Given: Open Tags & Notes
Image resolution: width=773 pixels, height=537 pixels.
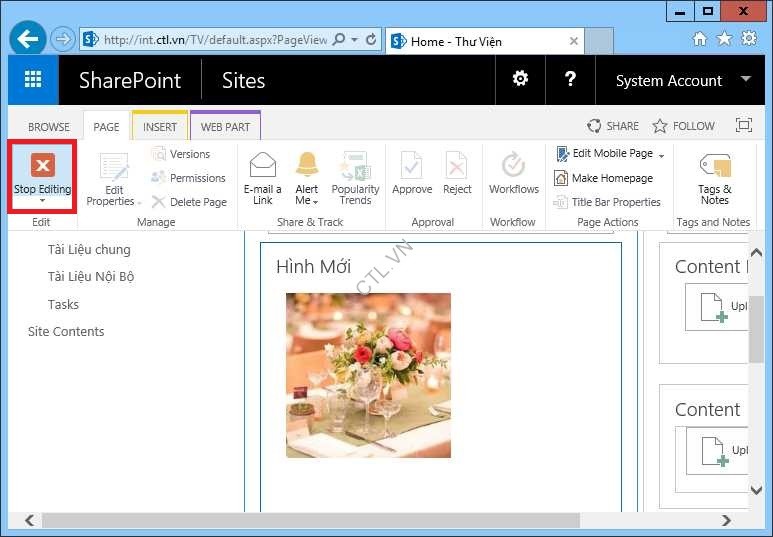Looking at the screenshot, I should click(714, 166).
